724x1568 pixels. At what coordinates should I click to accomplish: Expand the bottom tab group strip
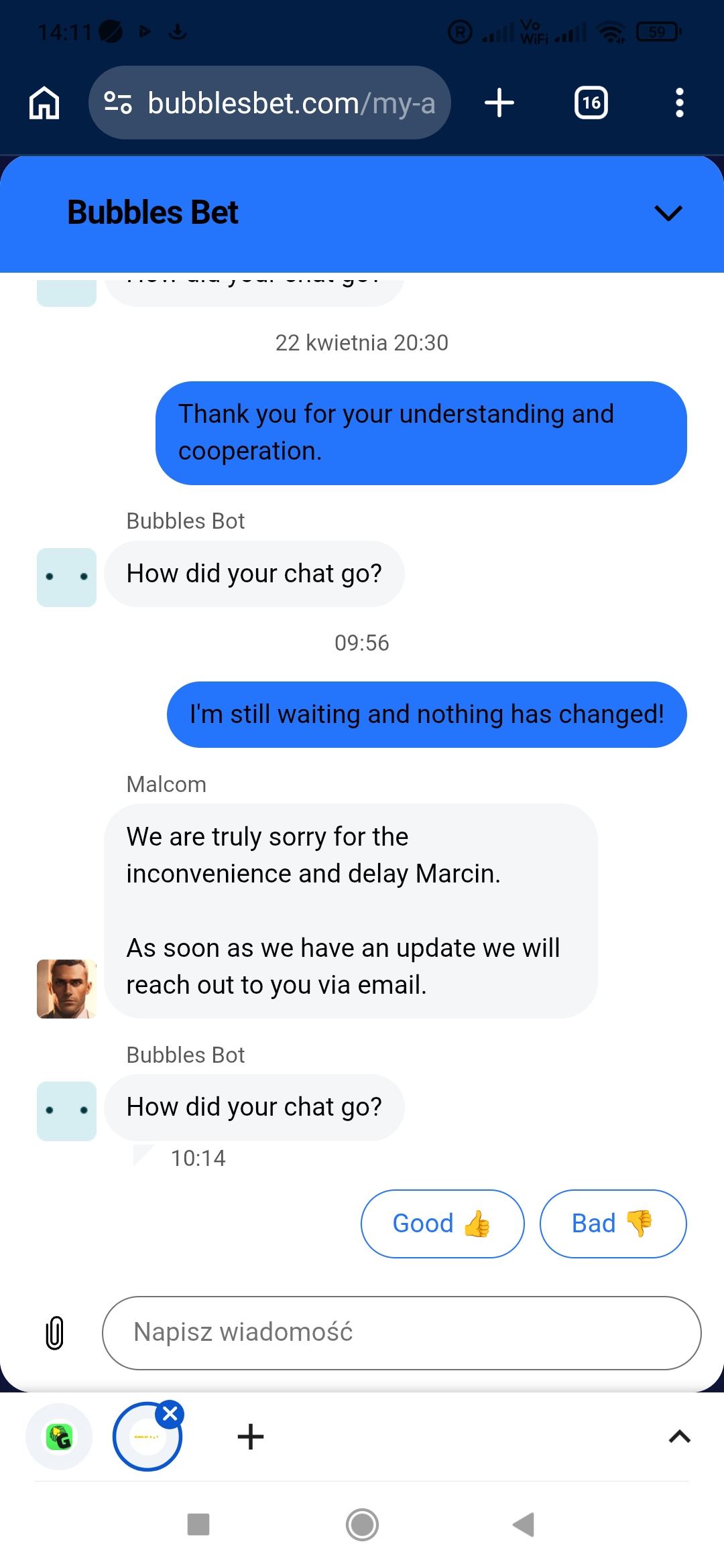(679, 1437)
